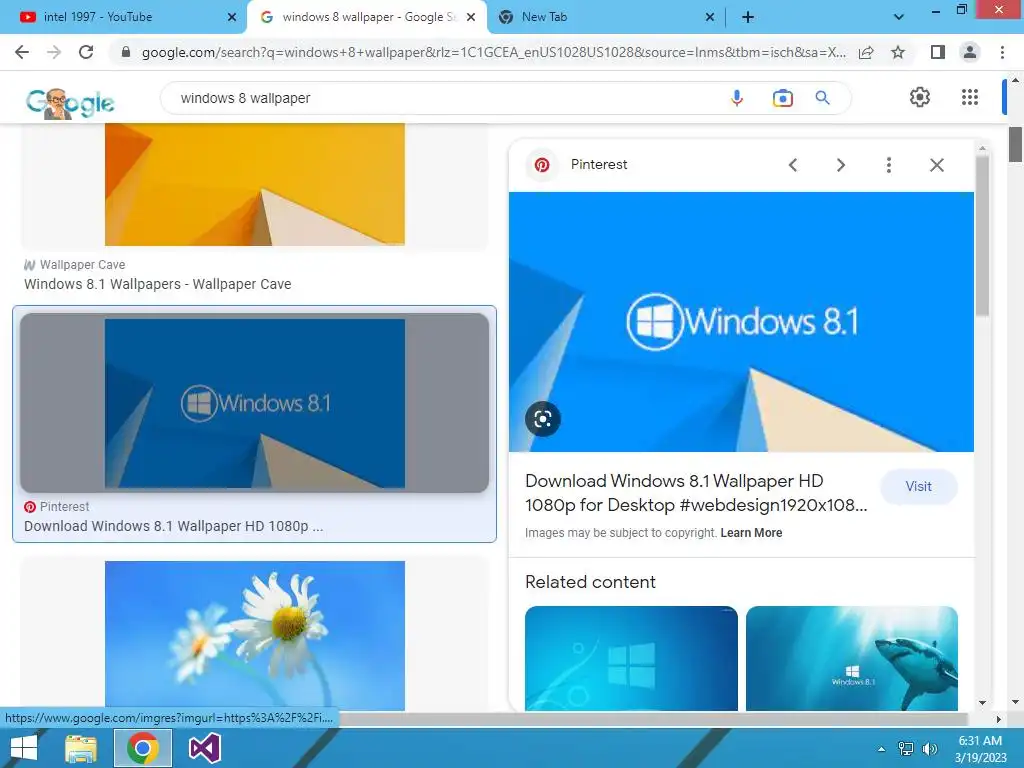Viewport: 1024px width, 768px height.
Task: Close the windows 8 wallpaper tab
Action: coord(471,18)
